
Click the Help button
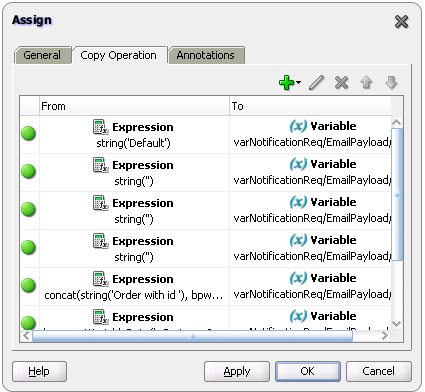point(39,371)
